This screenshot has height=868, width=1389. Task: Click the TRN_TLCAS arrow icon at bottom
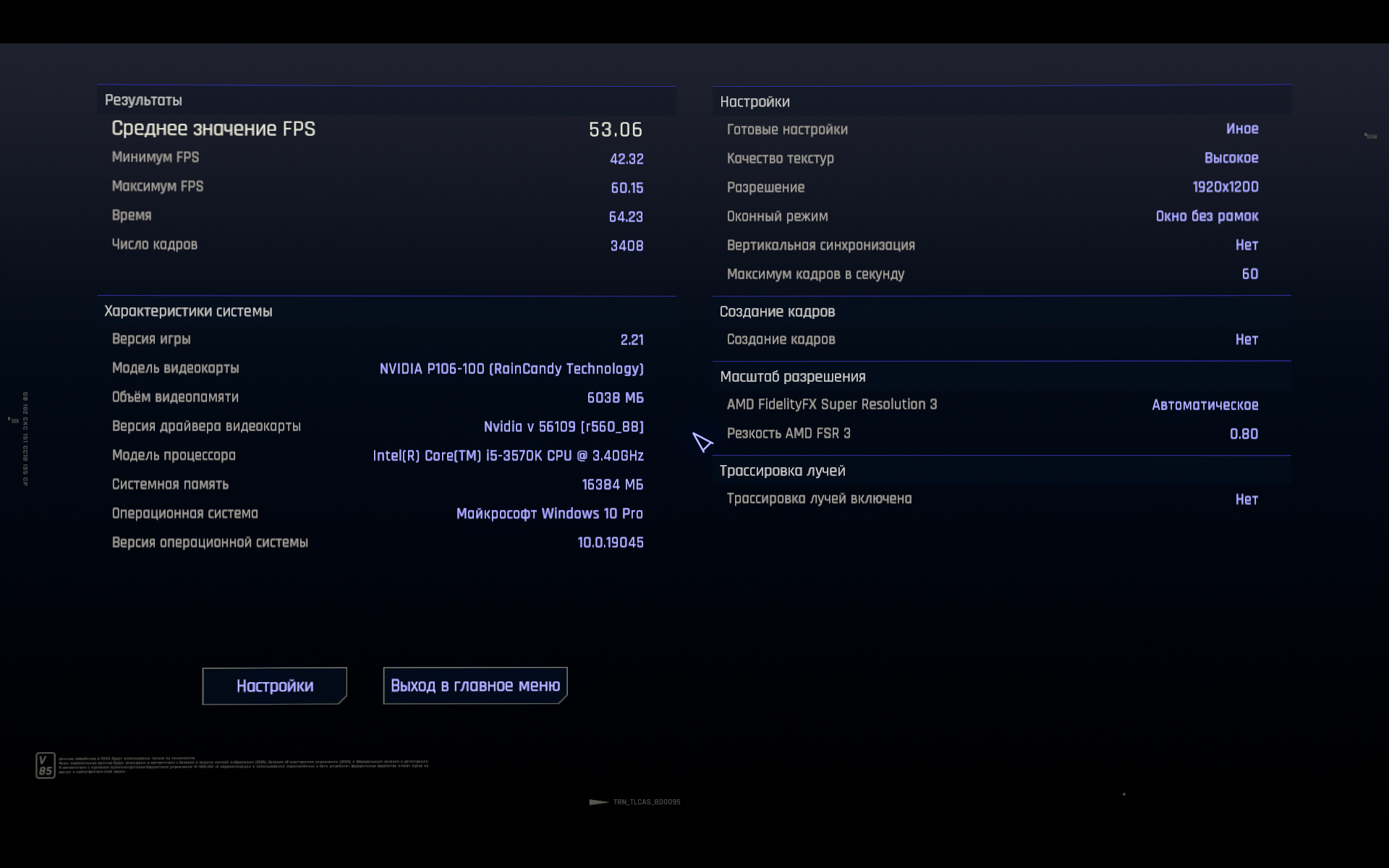coord(598,801)
